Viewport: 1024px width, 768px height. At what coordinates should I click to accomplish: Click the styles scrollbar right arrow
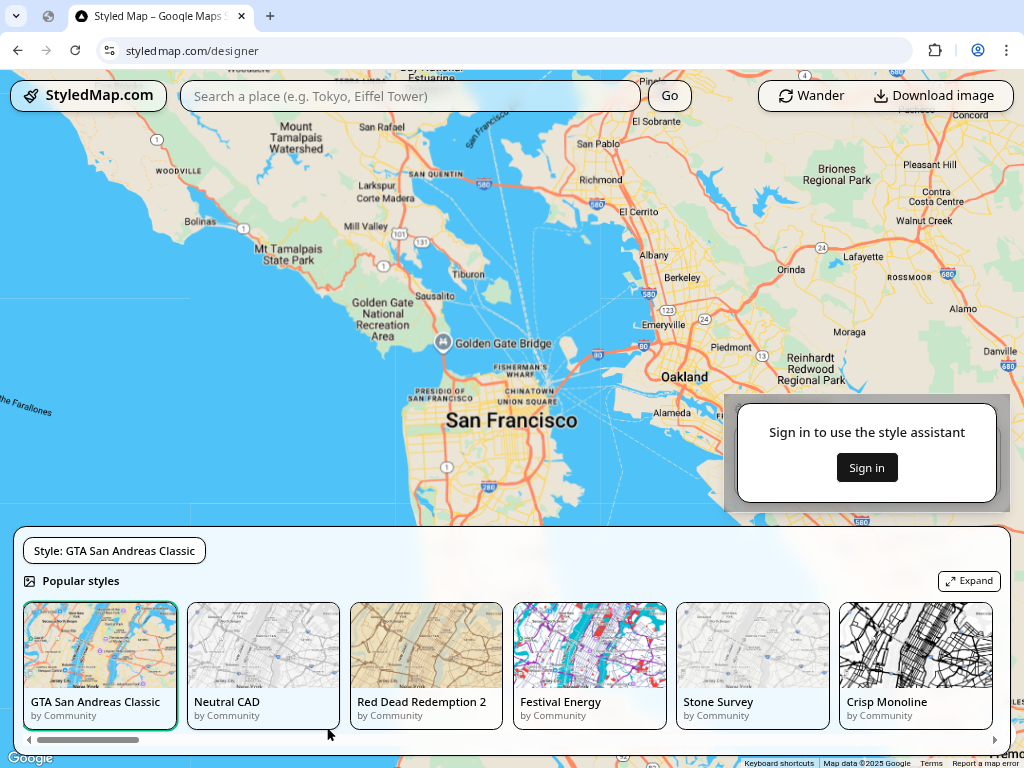click(995, 740)
